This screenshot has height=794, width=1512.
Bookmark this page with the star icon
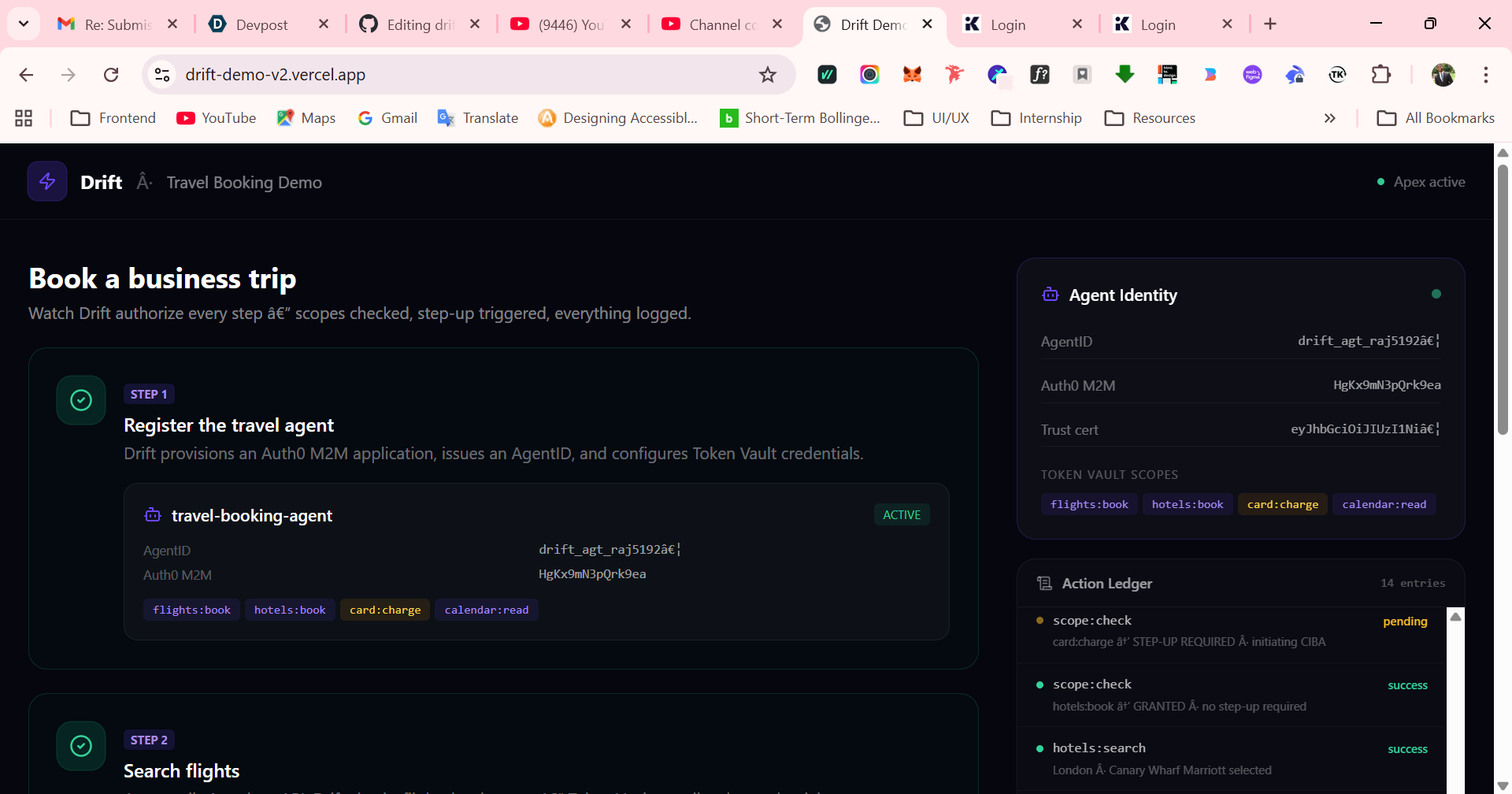point(768,75)
